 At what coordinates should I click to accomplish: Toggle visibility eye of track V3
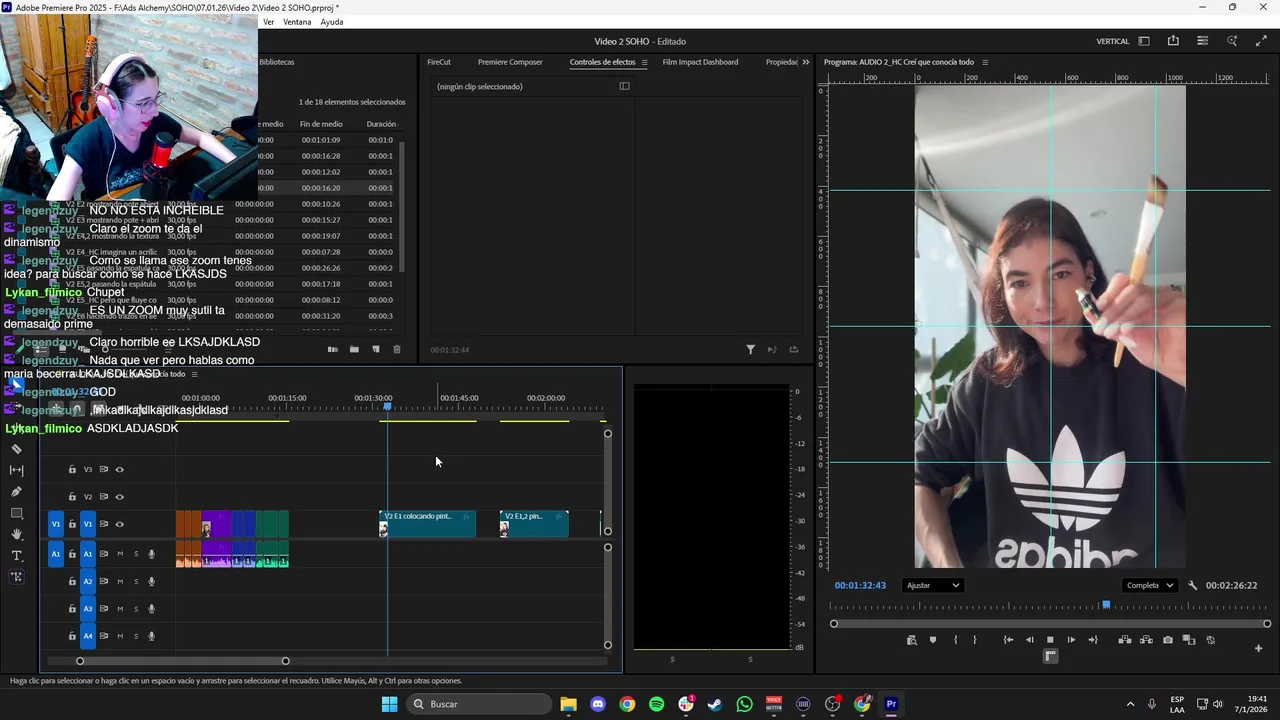coord(119,469)
